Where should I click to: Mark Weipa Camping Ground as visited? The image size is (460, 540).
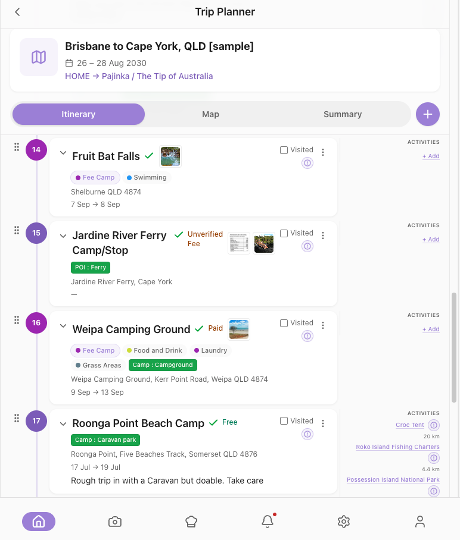[284, 323]
